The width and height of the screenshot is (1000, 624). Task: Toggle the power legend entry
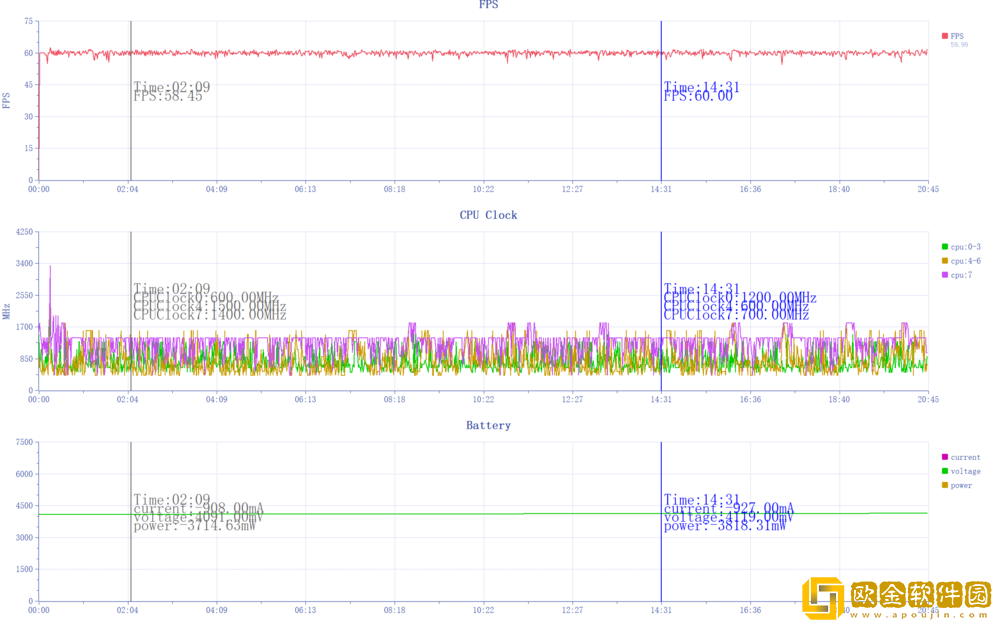click(x=960, y=486)
